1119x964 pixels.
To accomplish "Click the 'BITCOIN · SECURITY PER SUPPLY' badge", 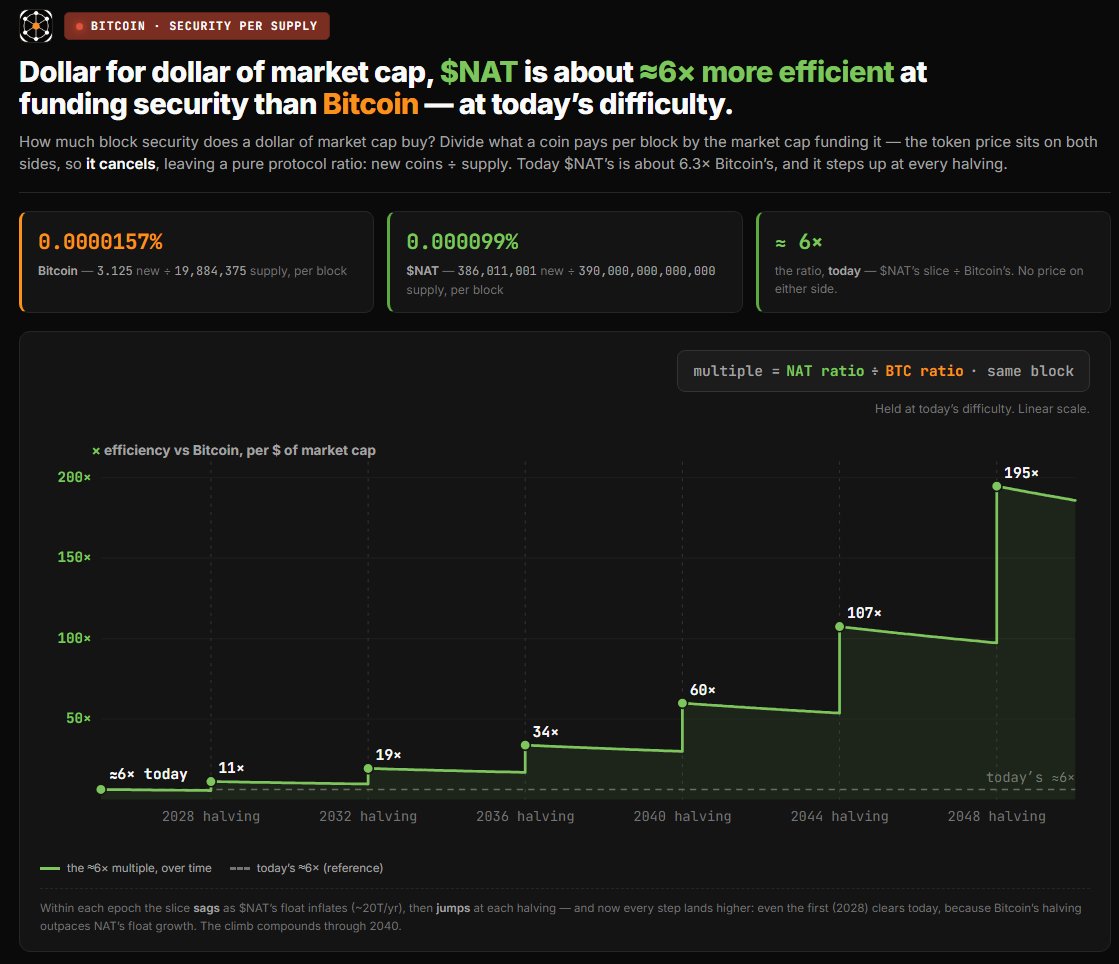I will click(x=197, y=26).
